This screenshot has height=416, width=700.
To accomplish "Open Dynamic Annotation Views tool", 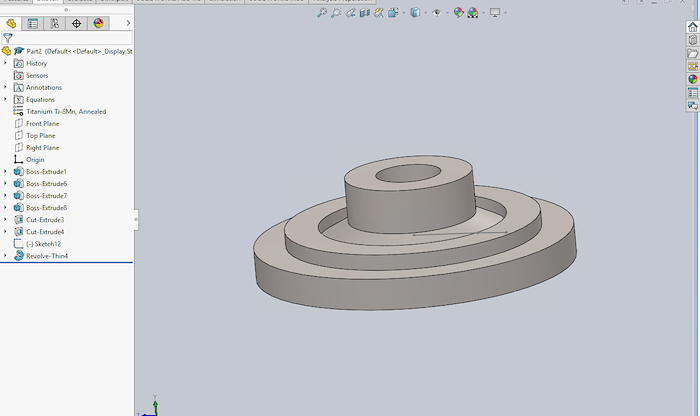I will tap(379, 13).
